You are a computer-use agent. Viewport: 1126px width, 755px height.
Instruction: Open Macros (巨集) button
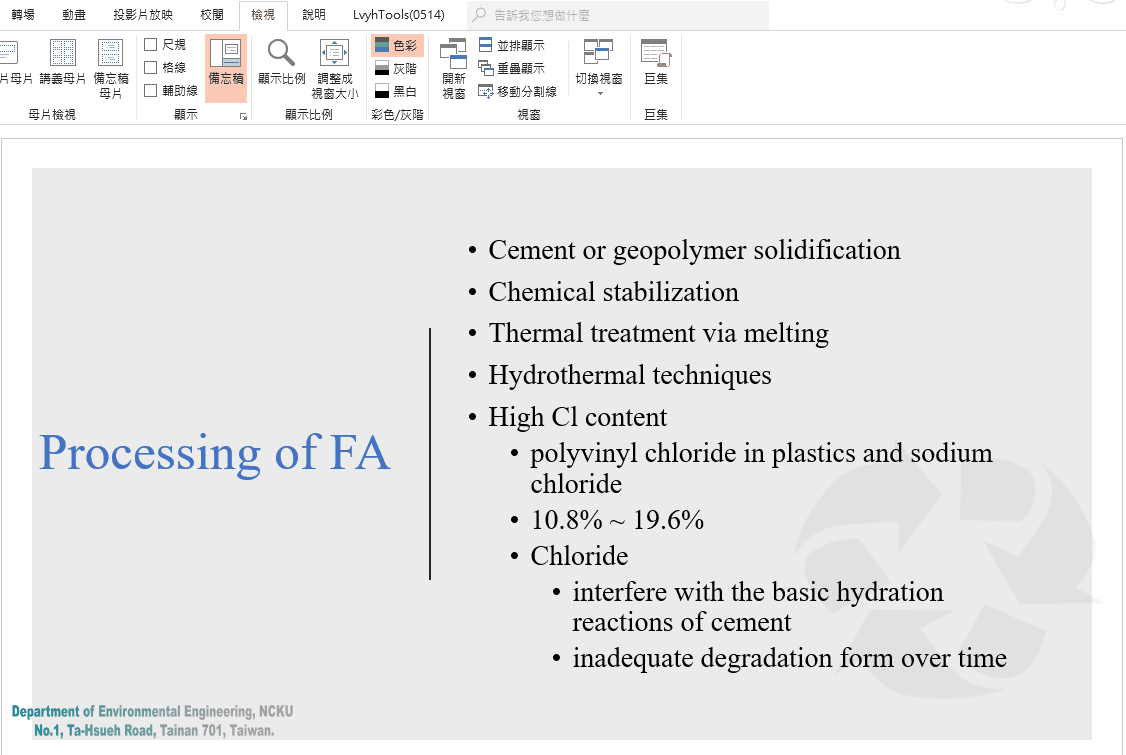click(655, 62)
